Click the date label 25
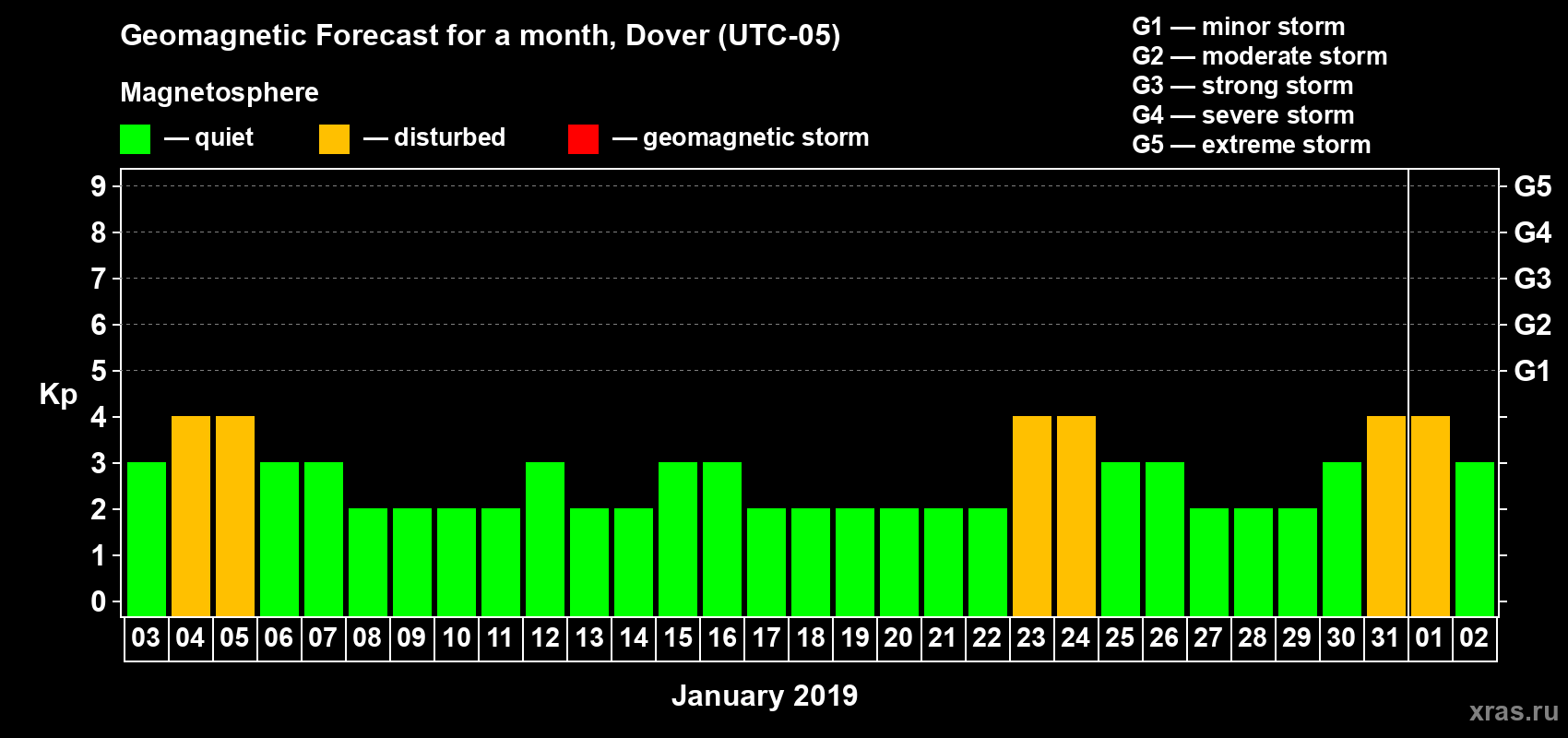 click(1120, 637)
